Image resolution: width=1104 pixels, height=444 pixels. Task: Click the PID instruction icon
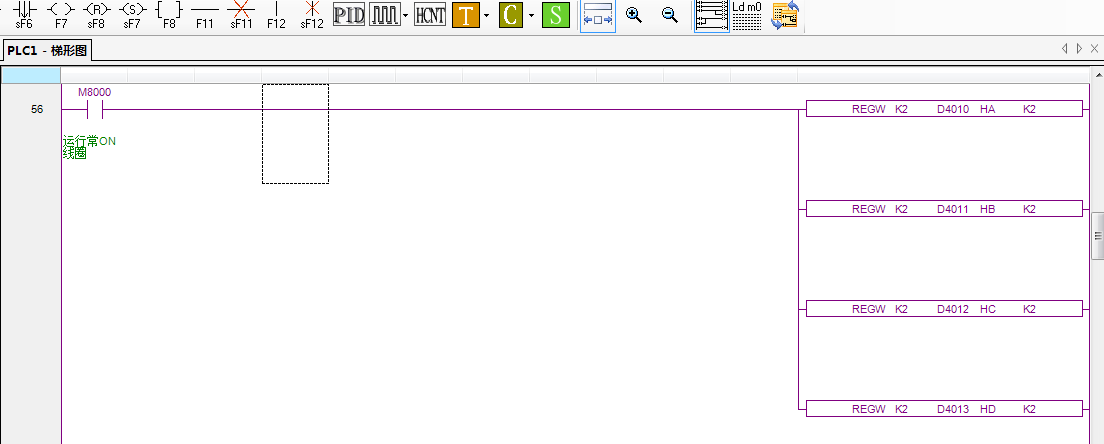click(348, 15)
